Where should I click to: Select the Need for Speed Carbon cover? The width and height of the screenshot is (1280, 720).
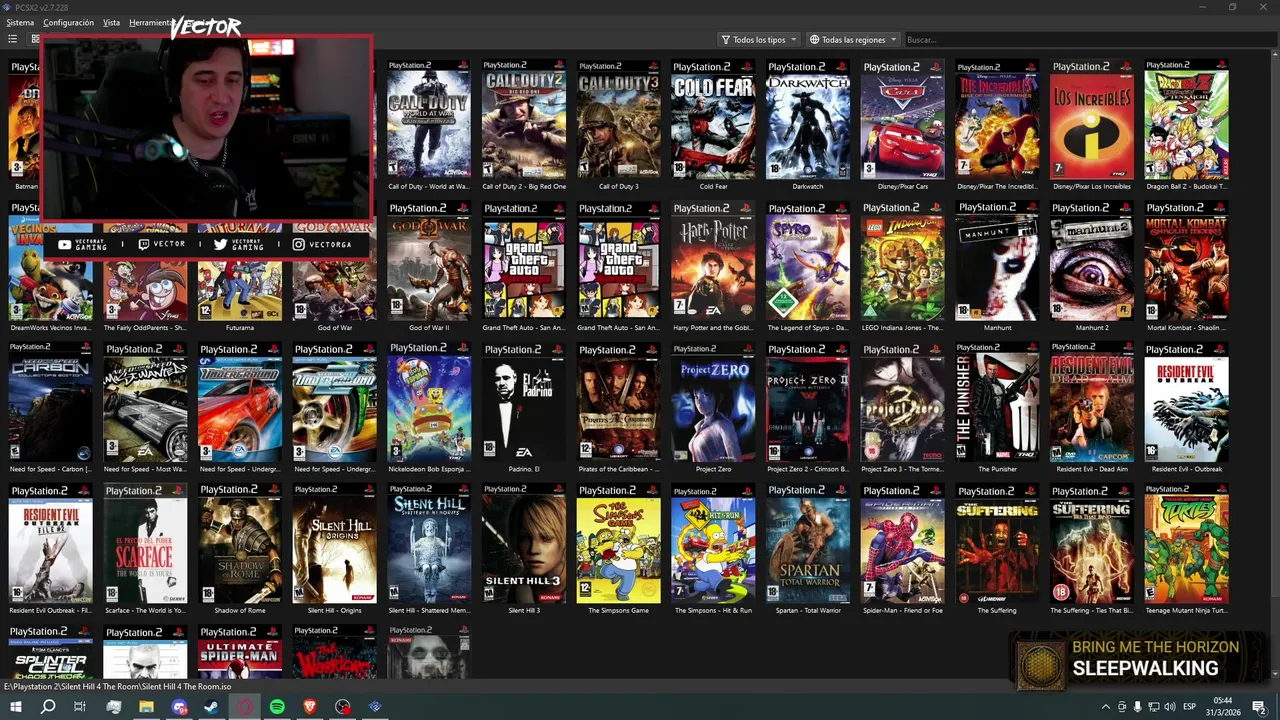pyautogui.click(x=50, y=402)
